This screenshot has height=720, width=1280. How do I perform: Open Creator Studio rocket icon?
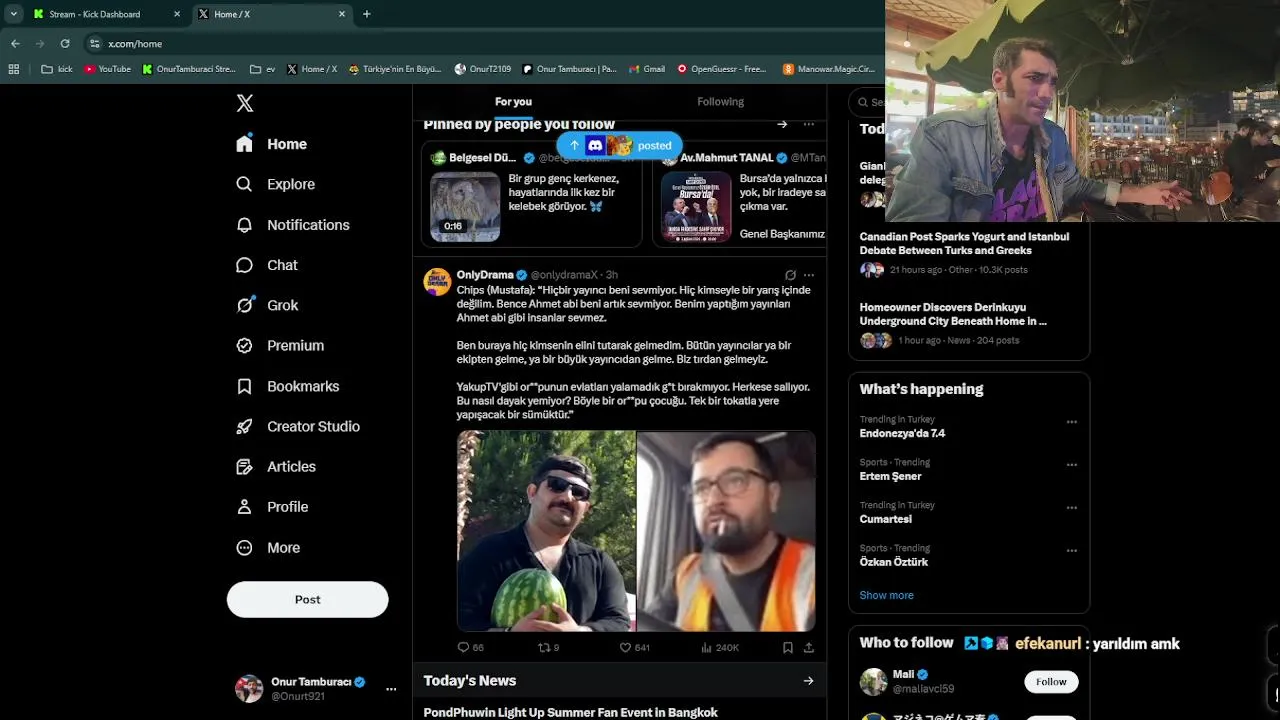pos(245,426)
